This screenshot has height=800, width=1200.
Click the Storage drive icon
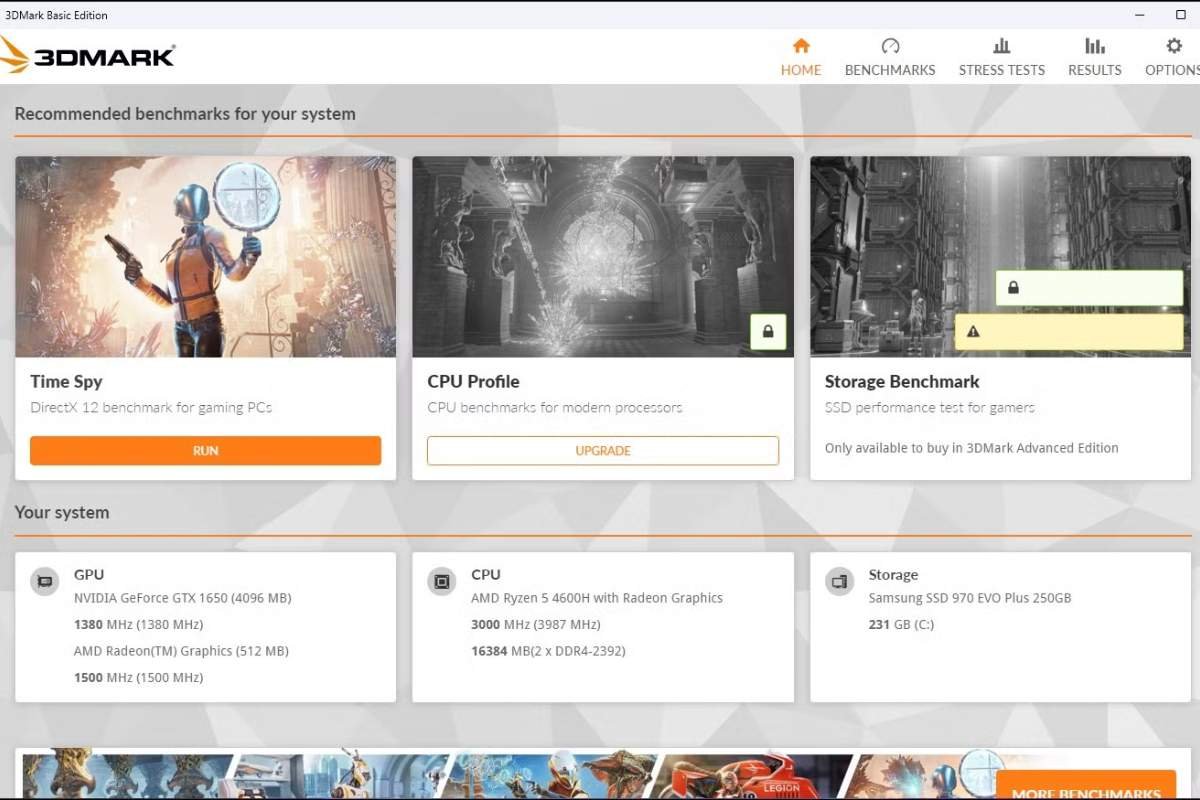tap(840, 581)
